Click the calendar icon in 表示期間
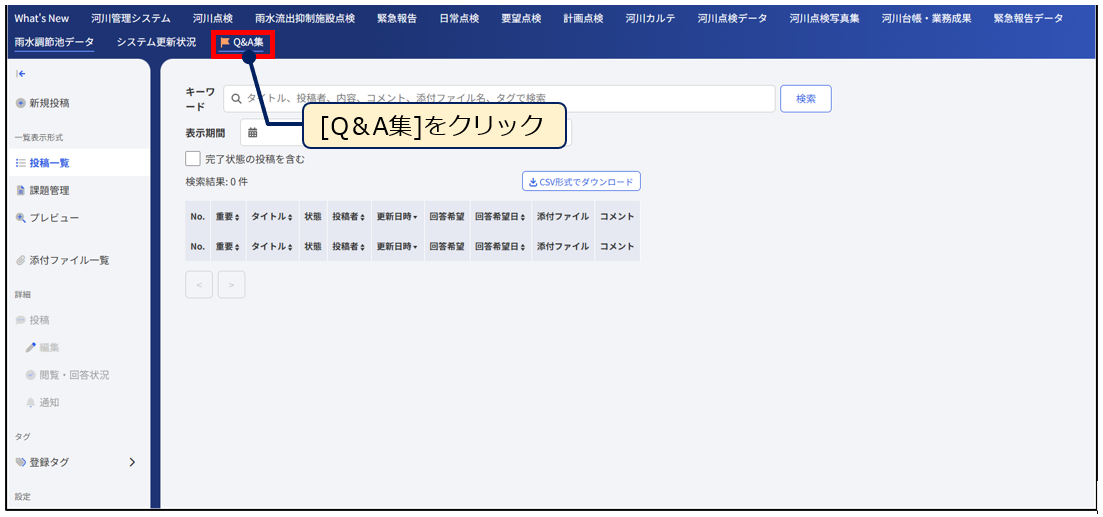 [x=253, y=132]
